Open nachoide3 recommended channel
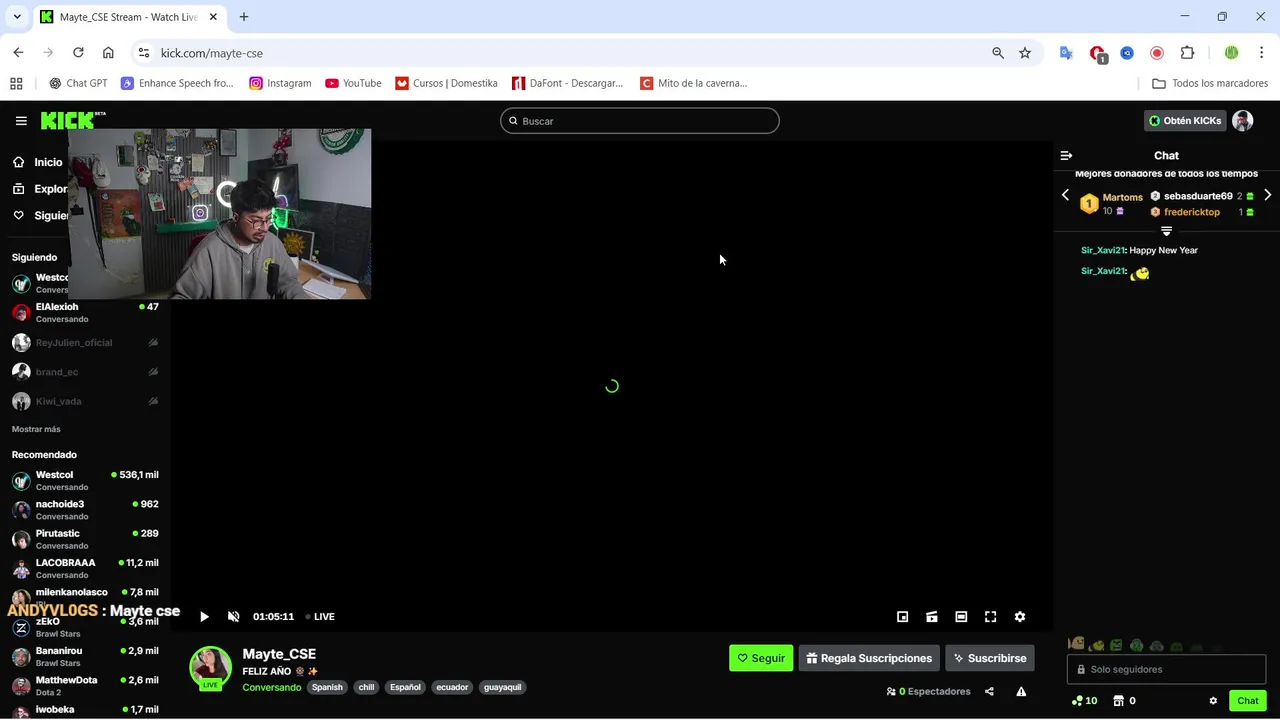This screenshot has height=720, width=1280. click(x=85, y=510)
